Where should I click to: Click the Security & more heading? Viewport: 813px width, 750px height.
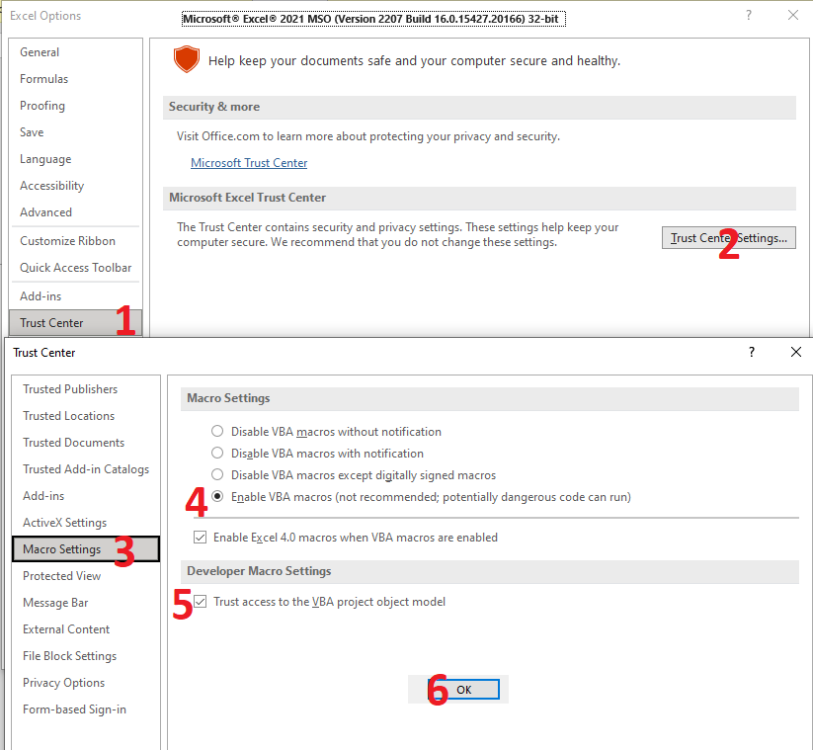pyautogui.click(x=214, y=107)
